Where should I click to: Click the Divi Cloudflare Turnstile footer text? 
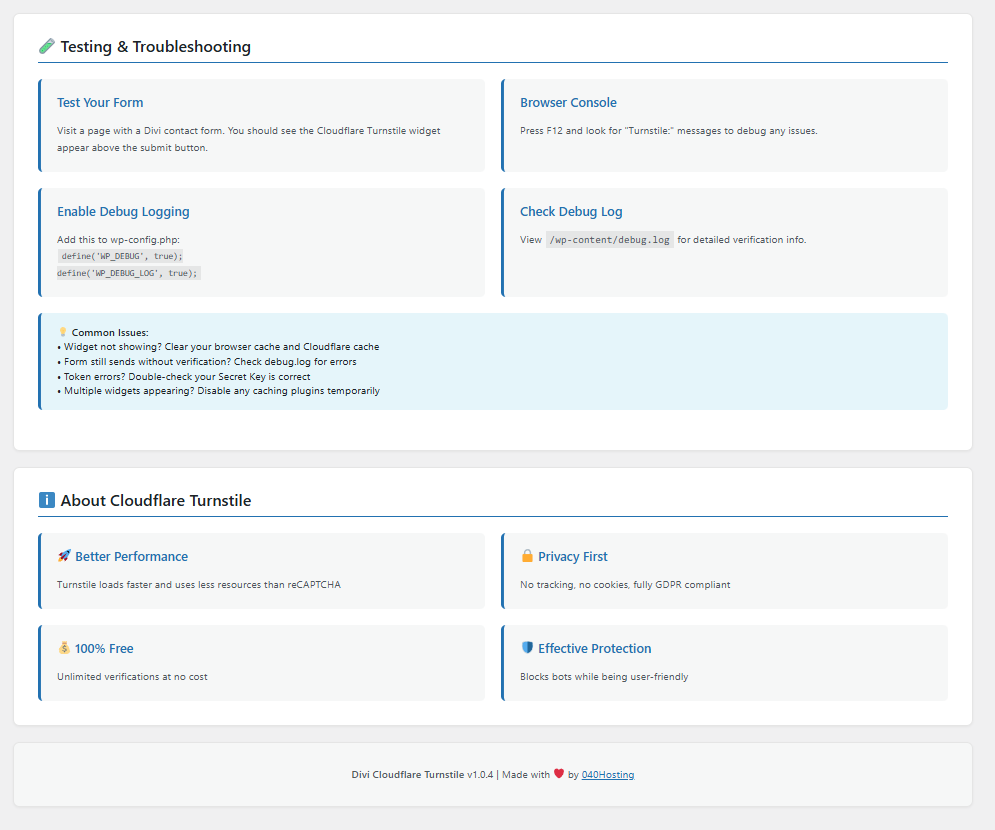pyautogui.click(x=407, y=775)
